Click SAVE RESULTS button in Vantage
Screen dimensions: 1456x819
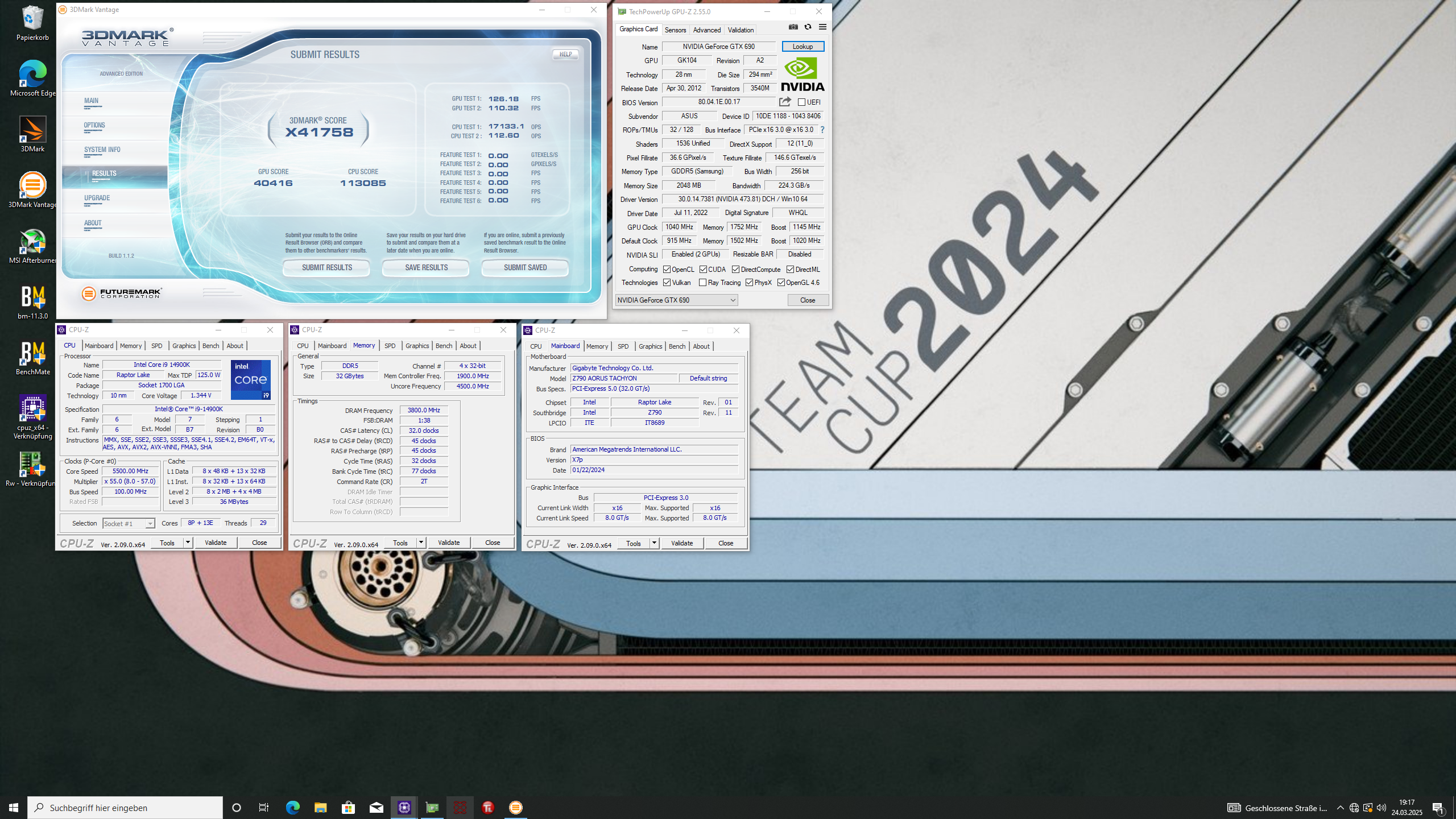[x=426, y=268]
